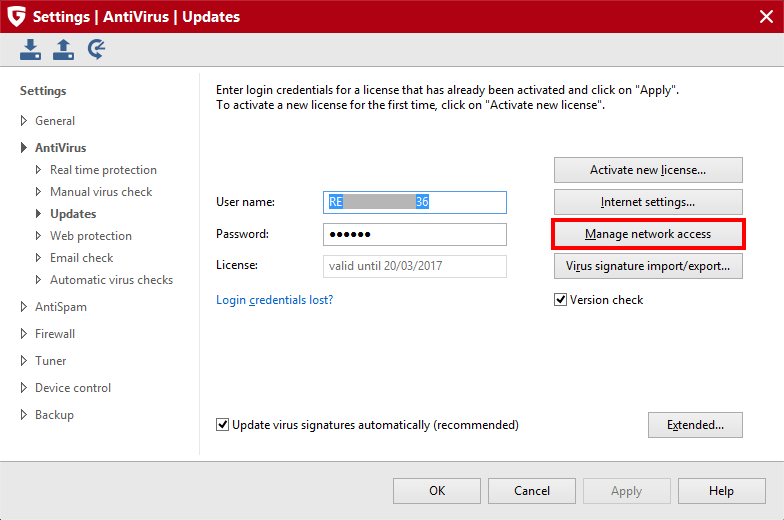Select the Device control category
784x520 pixels.
pos(73,388)
